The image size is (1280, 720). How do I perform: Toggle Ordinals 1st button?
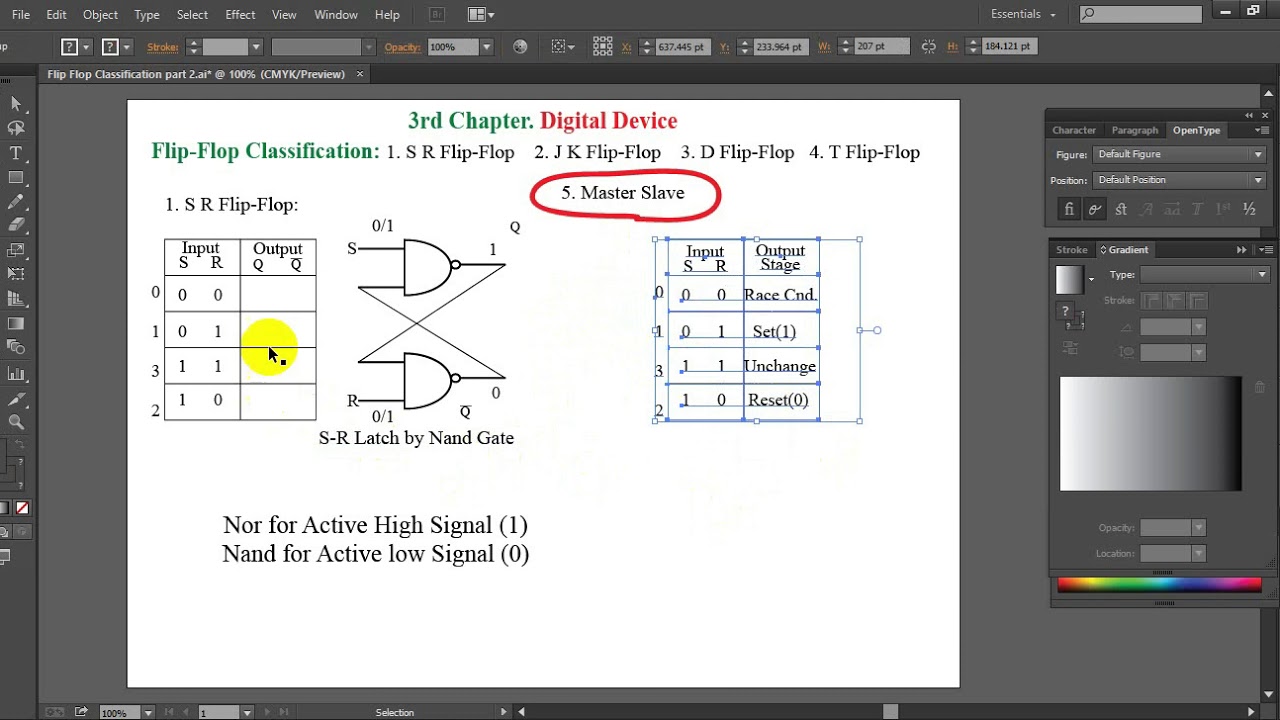[1223, 209]
